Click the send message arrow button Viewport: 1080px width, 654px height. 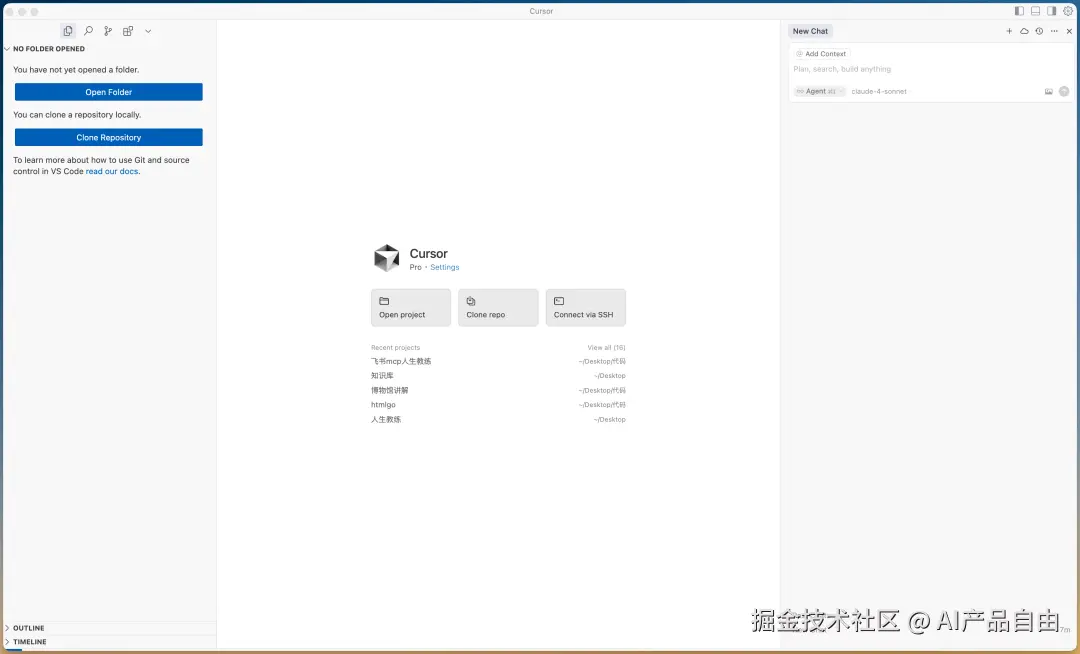coord(1064,92)
